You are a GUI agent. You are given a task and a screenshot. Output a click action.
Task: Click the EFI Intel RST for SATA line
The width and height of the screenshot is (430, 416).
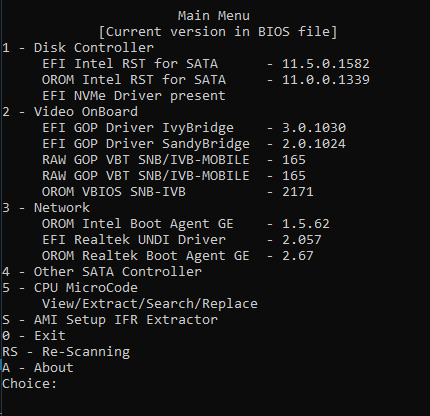tap(206, 64)
